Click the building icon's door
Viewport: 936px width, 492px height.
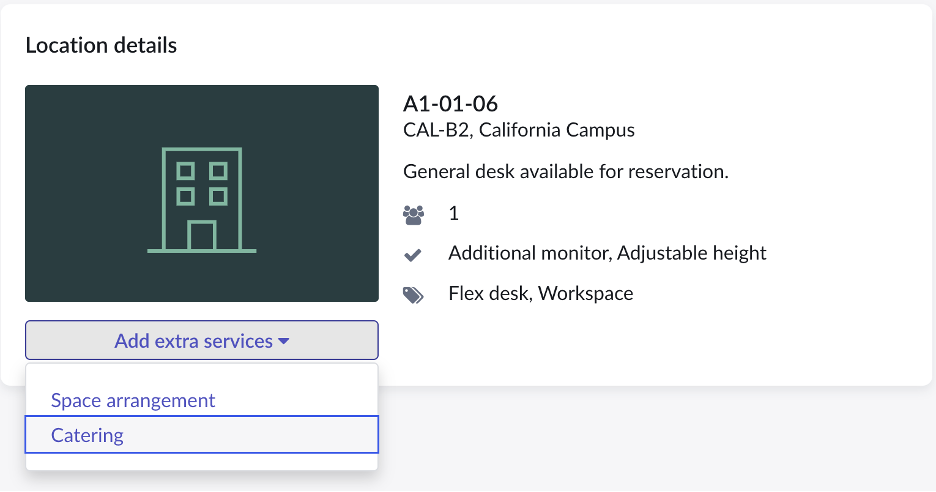click(202, 236)
